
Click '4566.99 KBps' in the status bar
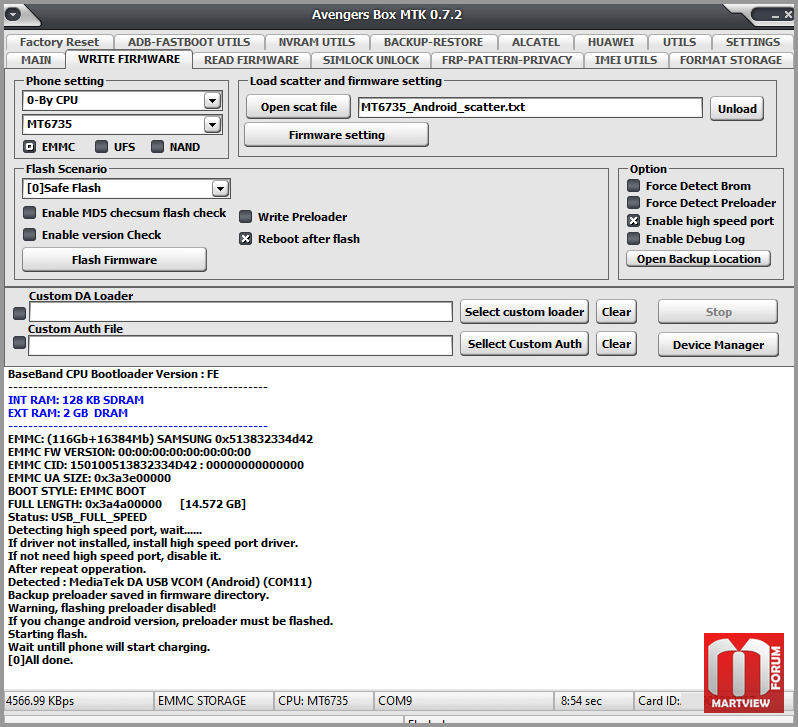(x=40, y=701)
